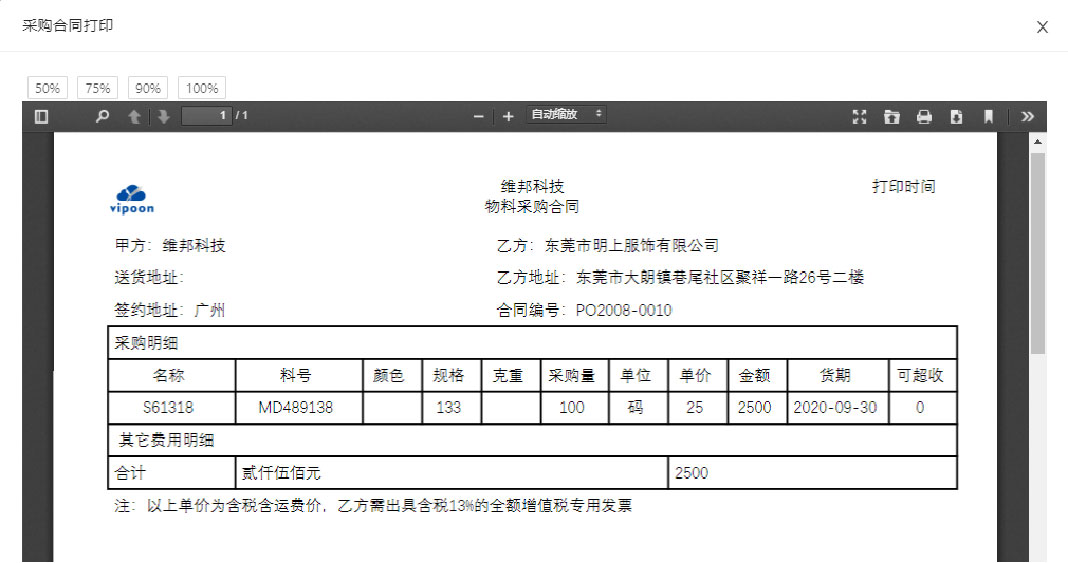
Task: Go to the previous page arrow
Action: 134,116
